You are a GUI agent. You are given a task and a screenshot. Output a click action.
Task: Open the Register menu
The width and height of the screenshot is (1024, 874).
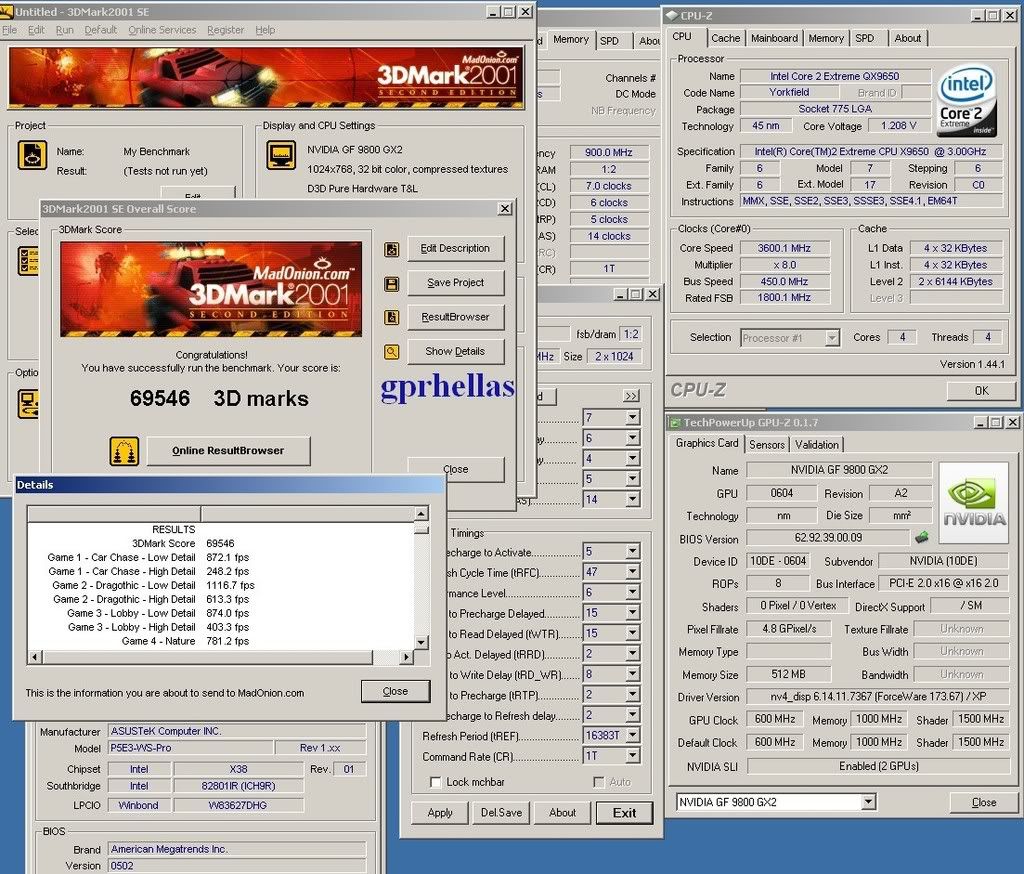click(x=225, y=30)
